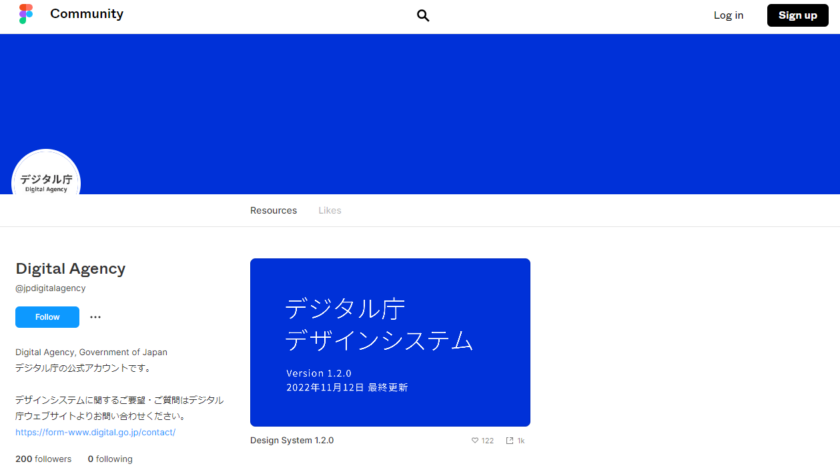The image size is (840, 472).
Task: Click the duplicate icon beside 1k
Action: point(509,440)
